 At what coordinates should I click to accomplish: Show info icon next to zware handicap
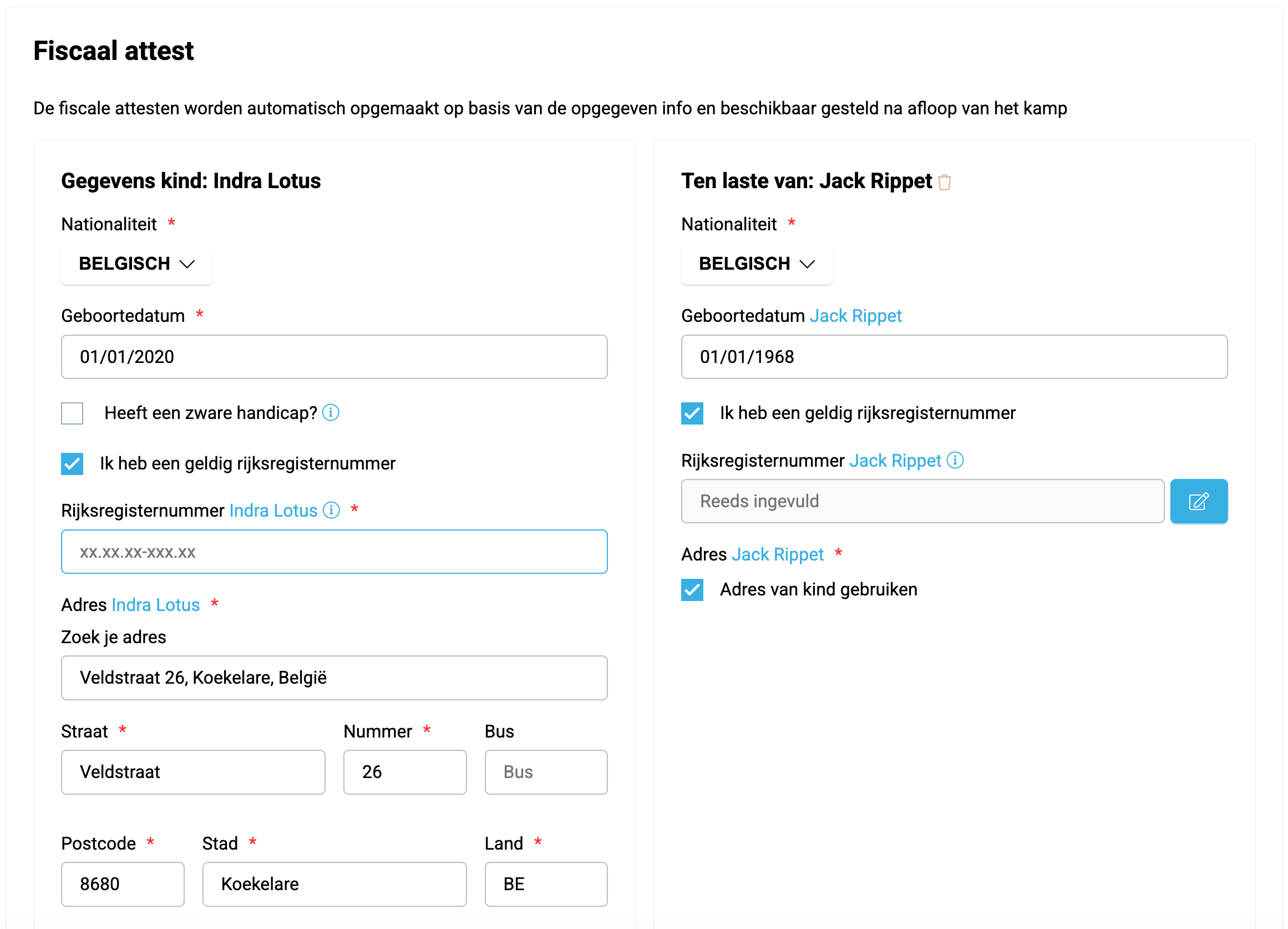coord(331,412)
